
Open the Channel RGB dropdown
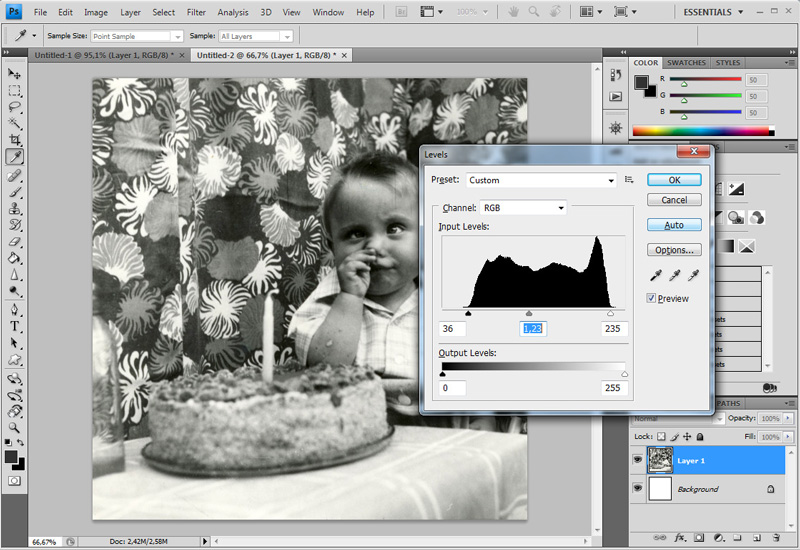coord(522,208)
